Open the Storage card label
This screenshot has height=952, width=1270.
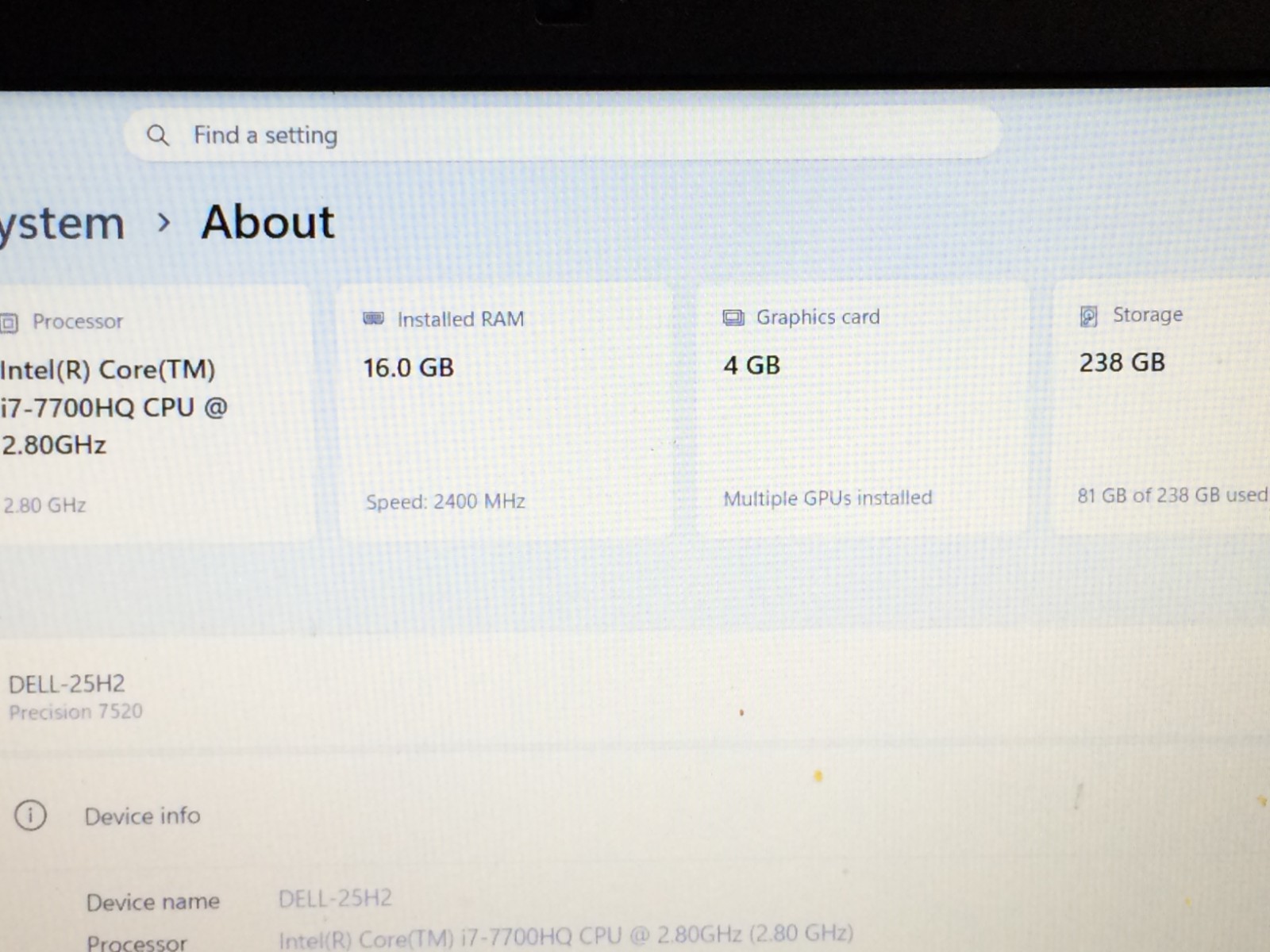click(x=1147, y=315)
